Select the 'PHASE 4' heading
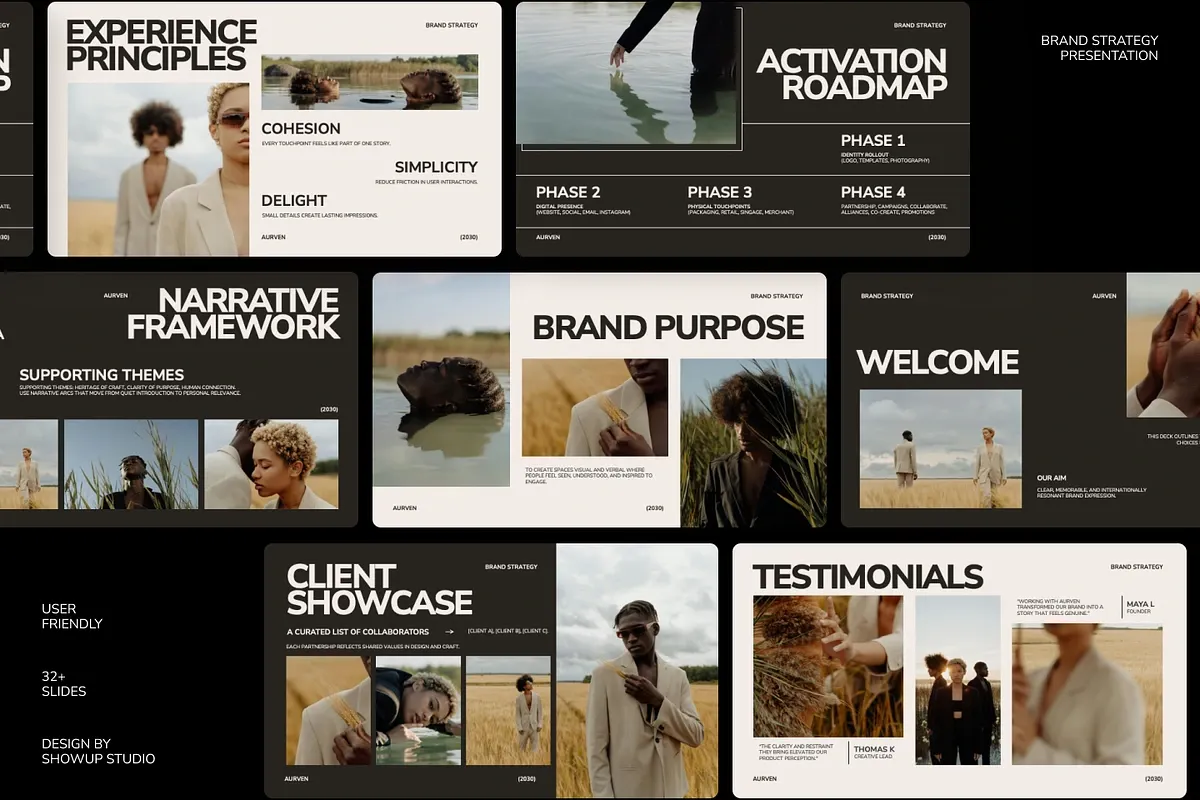 [873, 192]
